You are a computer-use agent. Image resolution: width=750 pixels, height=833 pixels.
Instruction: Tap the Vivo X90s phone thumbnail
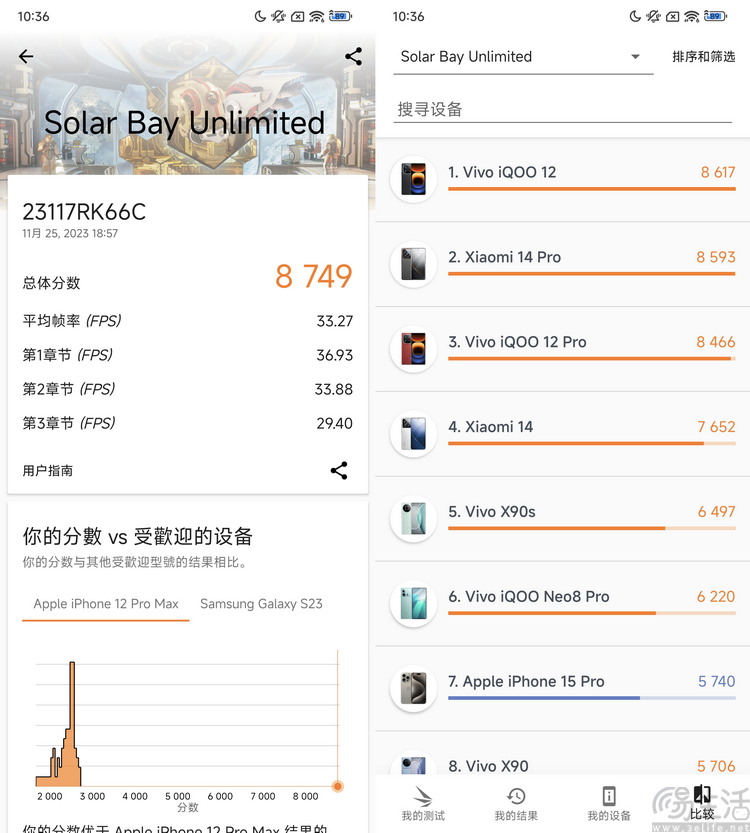(x=413, y=519)
